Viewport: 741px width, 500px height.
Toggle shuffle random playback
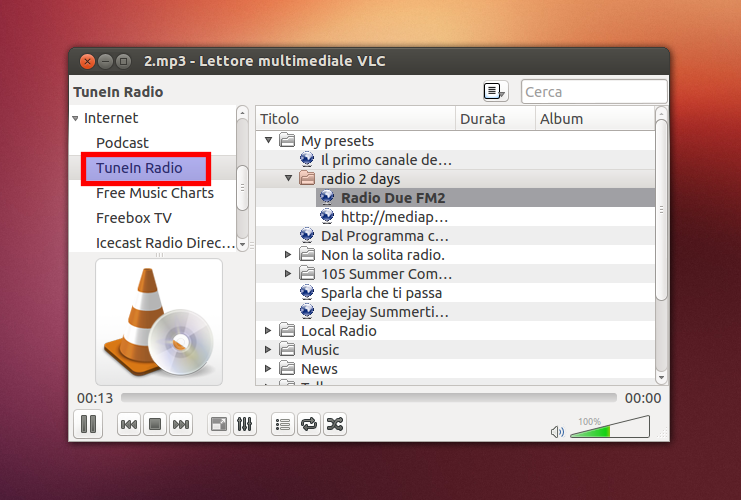coord(335,424)
